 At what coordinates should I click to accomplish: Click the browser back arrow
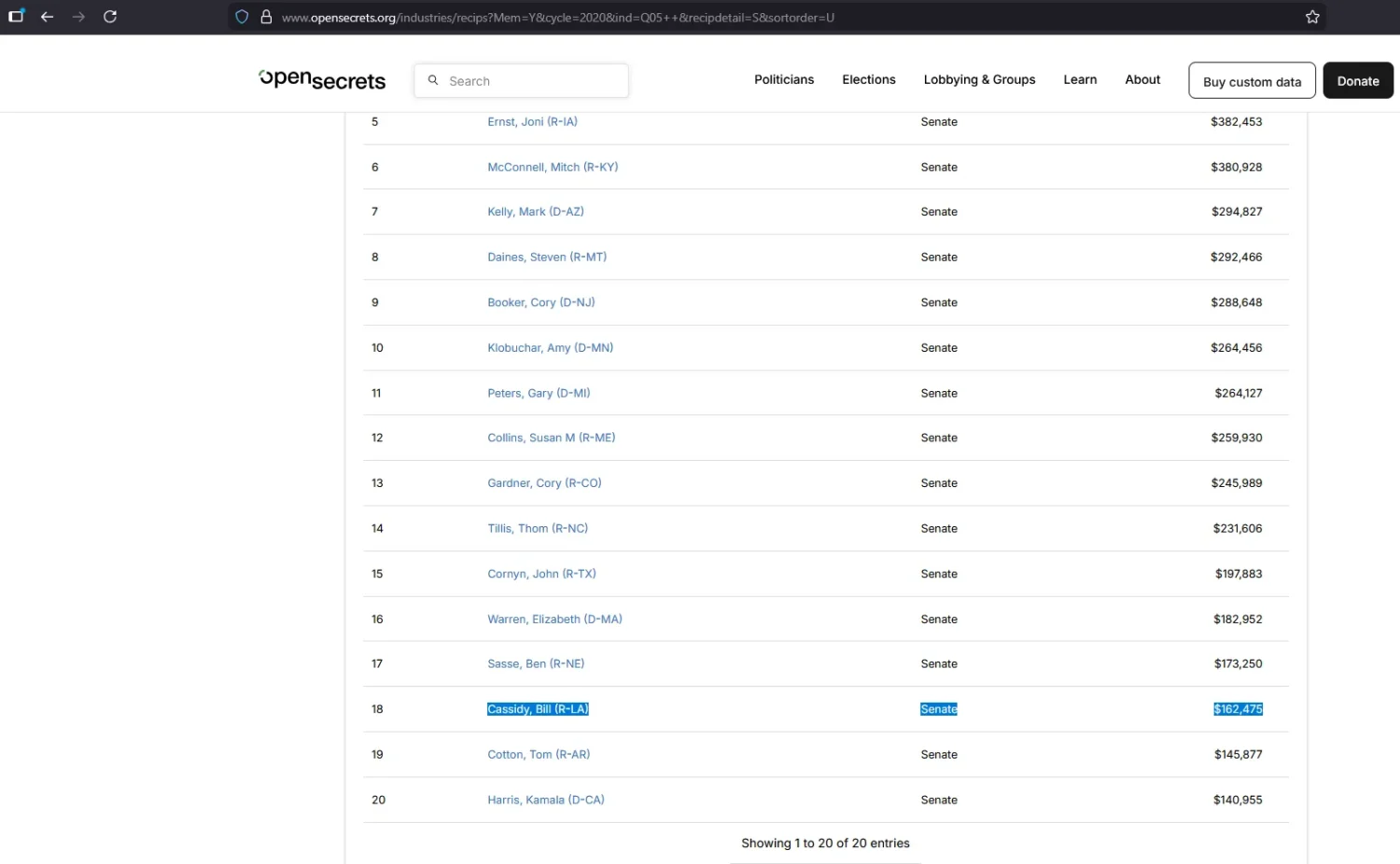coord(47,17)
